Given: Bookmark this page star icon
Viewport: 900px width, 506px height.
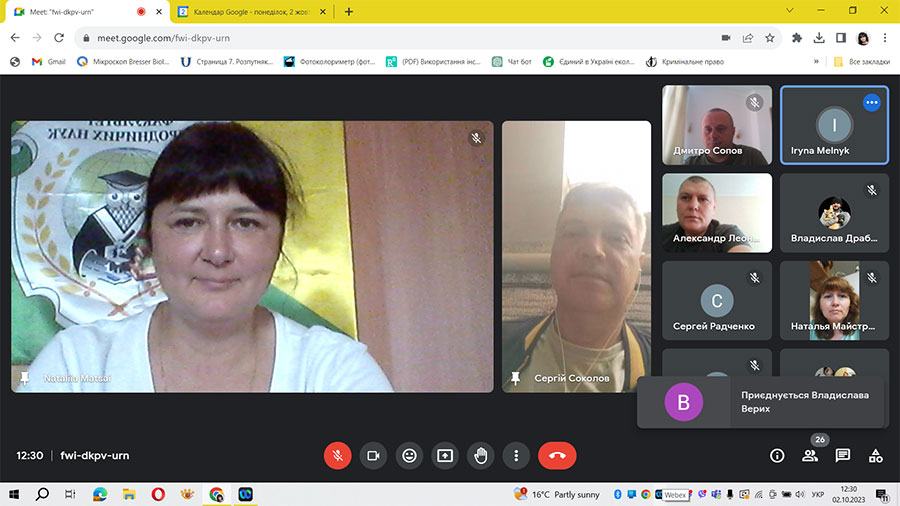Looking at the screenshot, I should tap(770, 38).
